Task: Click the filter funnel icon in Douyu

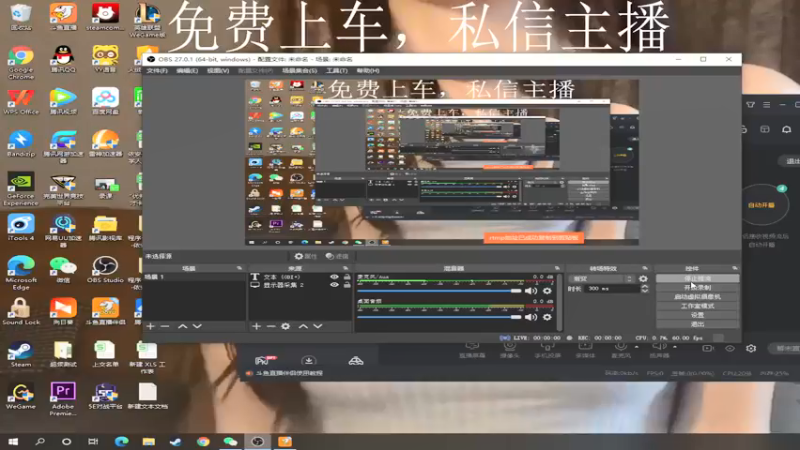Action: click(751, 105)
